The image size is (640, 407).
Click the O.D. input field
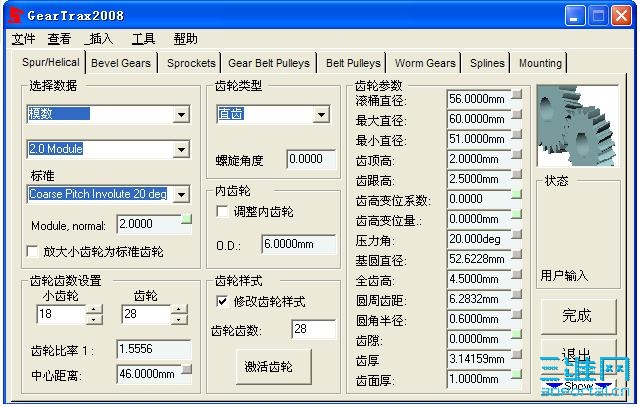[x=298, y=244]
